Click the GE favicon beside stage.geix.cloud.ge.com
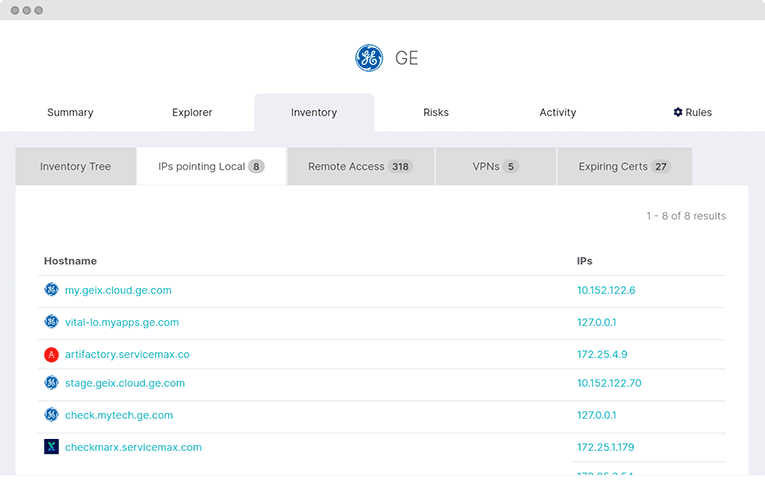This screenshot has width=765, height=484. click(51, 383)
